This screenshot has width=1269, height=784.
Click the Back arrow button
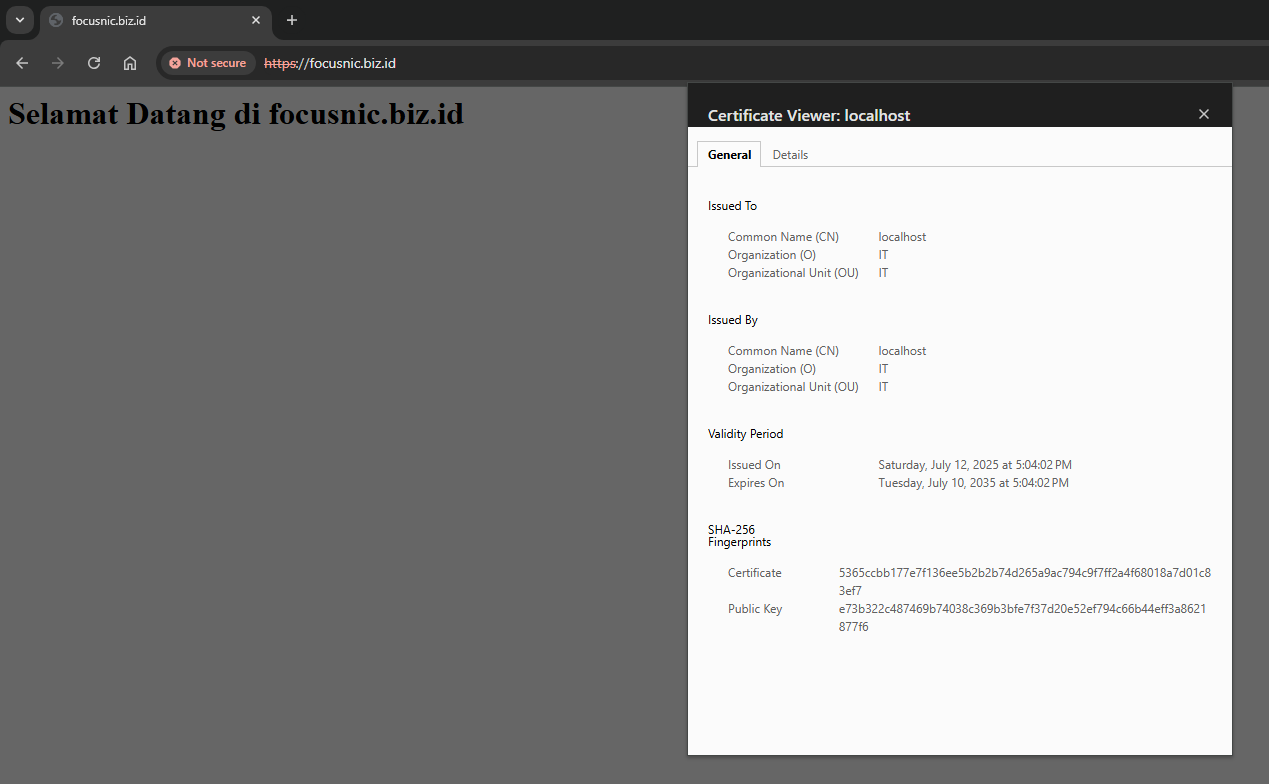(x=22, y=63)
